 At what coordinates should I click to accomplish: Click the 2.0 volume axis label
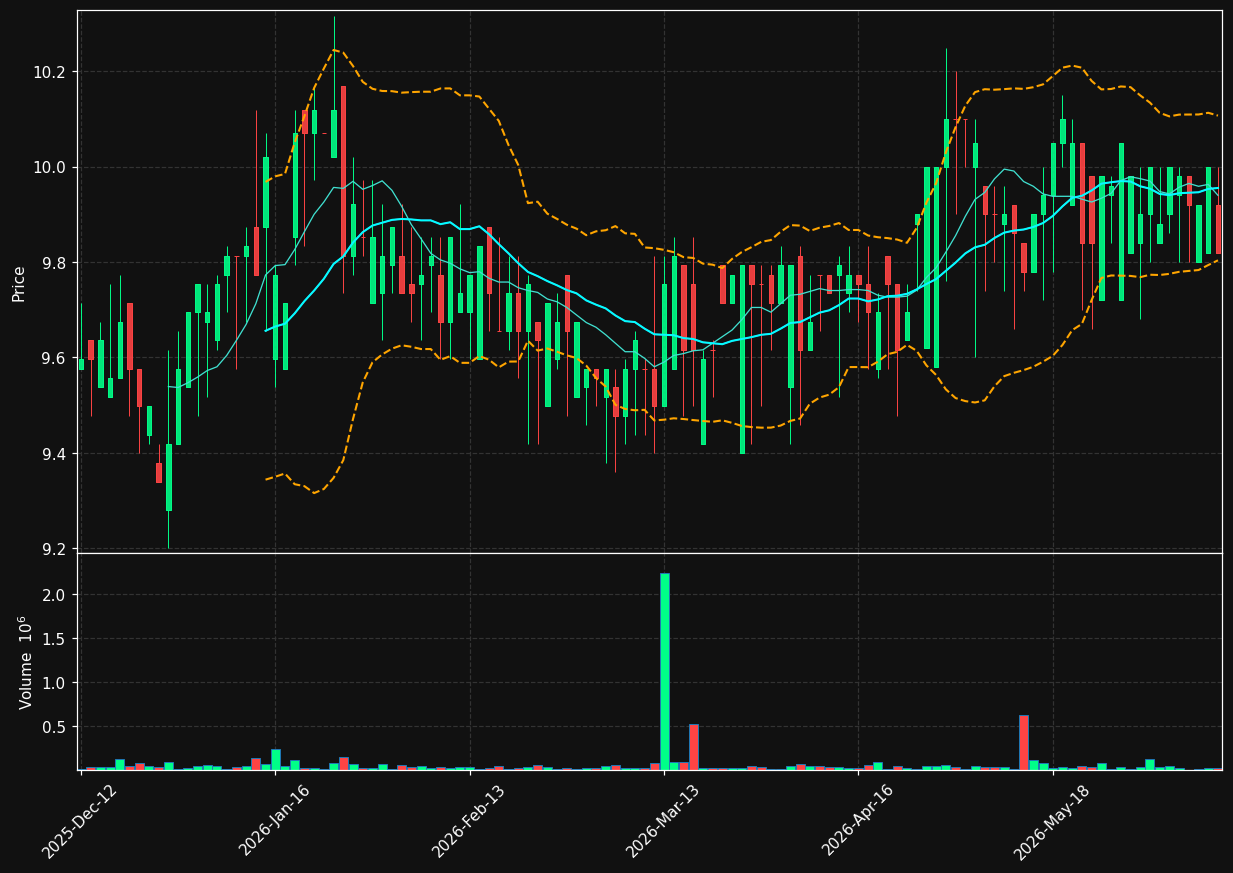click(55, 595)
